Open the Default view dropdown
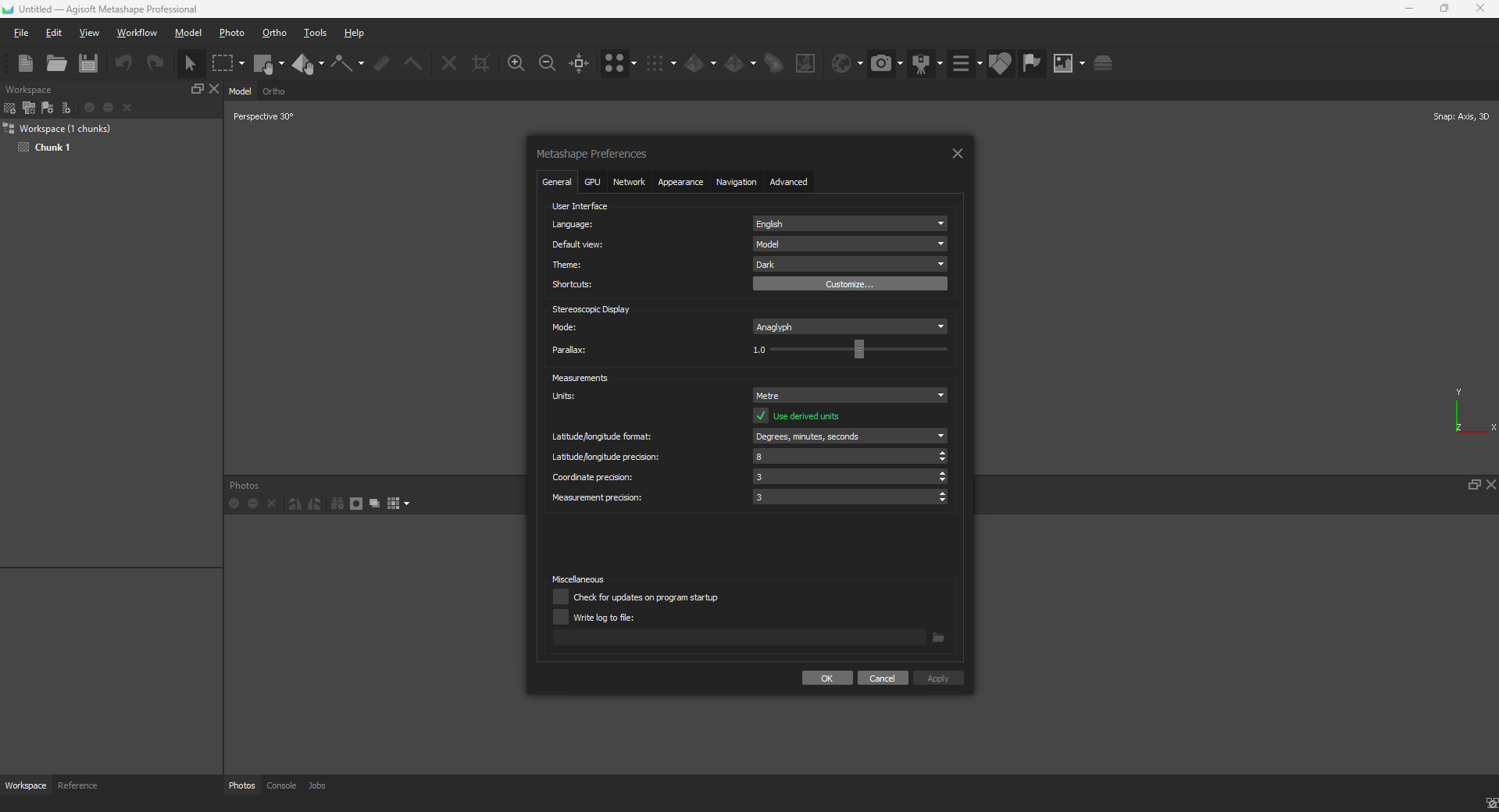The image size is (1499, 812). click(850, 244)
